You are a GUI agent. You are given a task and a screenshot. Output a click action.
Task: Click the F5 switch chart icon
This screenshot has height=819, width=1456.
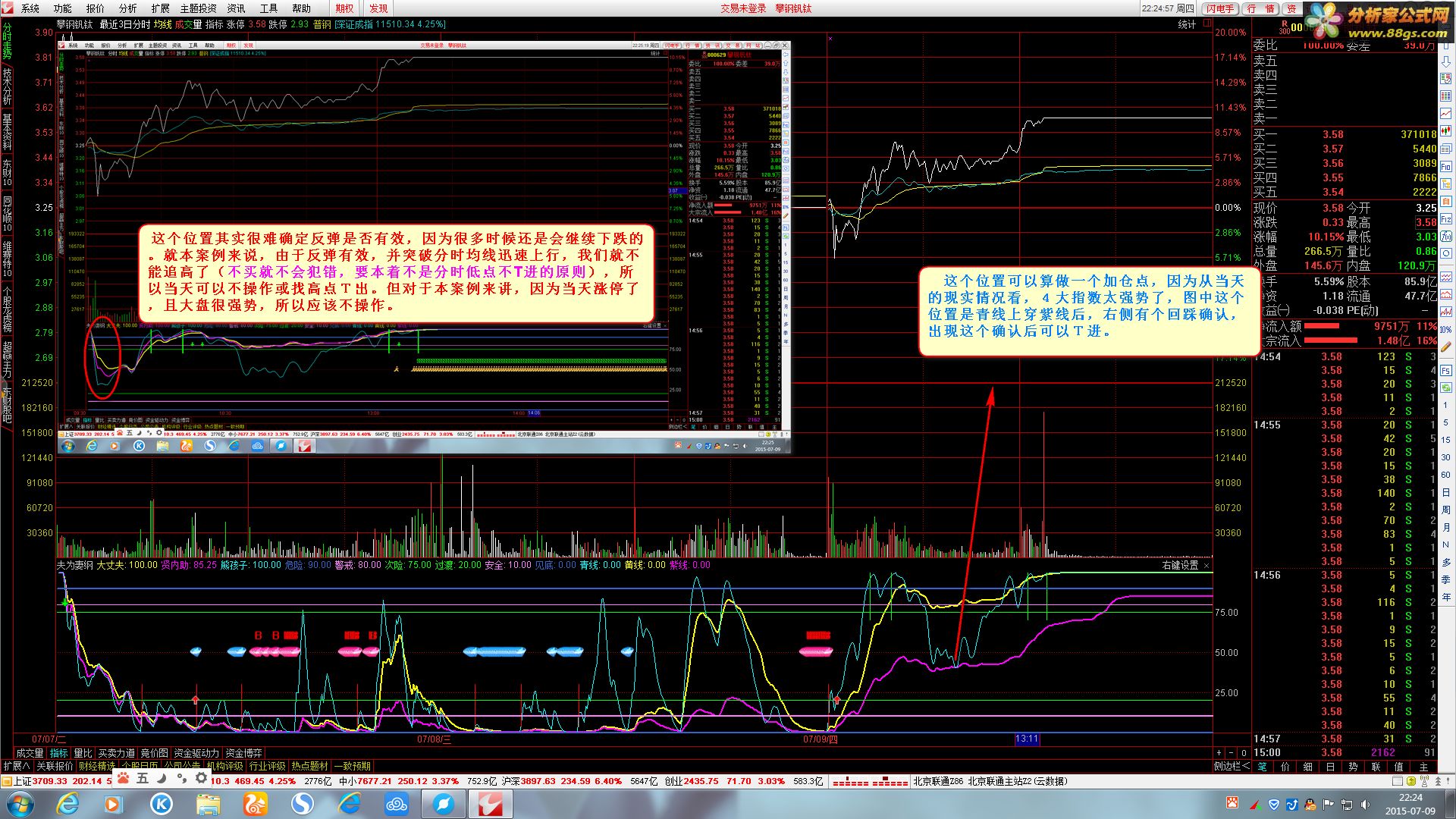[1446, 371]
